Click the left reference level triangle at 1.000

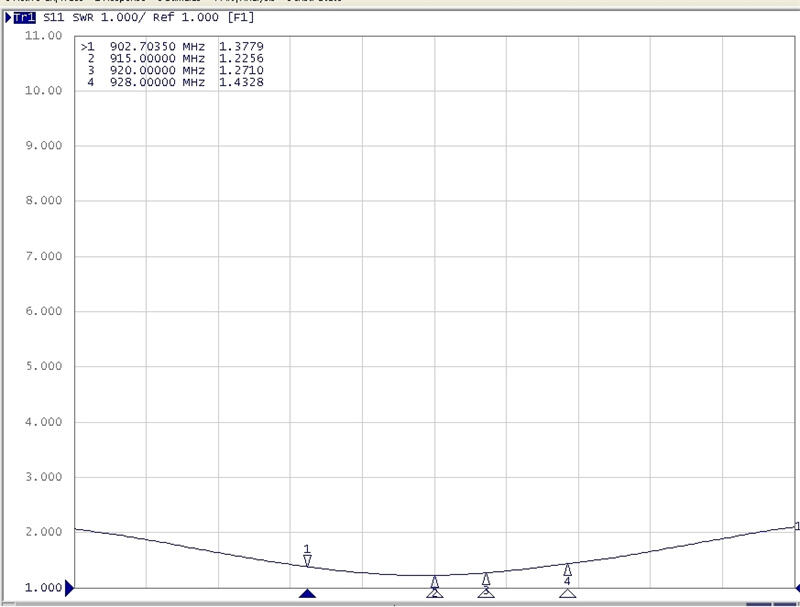tap(70, 589)
